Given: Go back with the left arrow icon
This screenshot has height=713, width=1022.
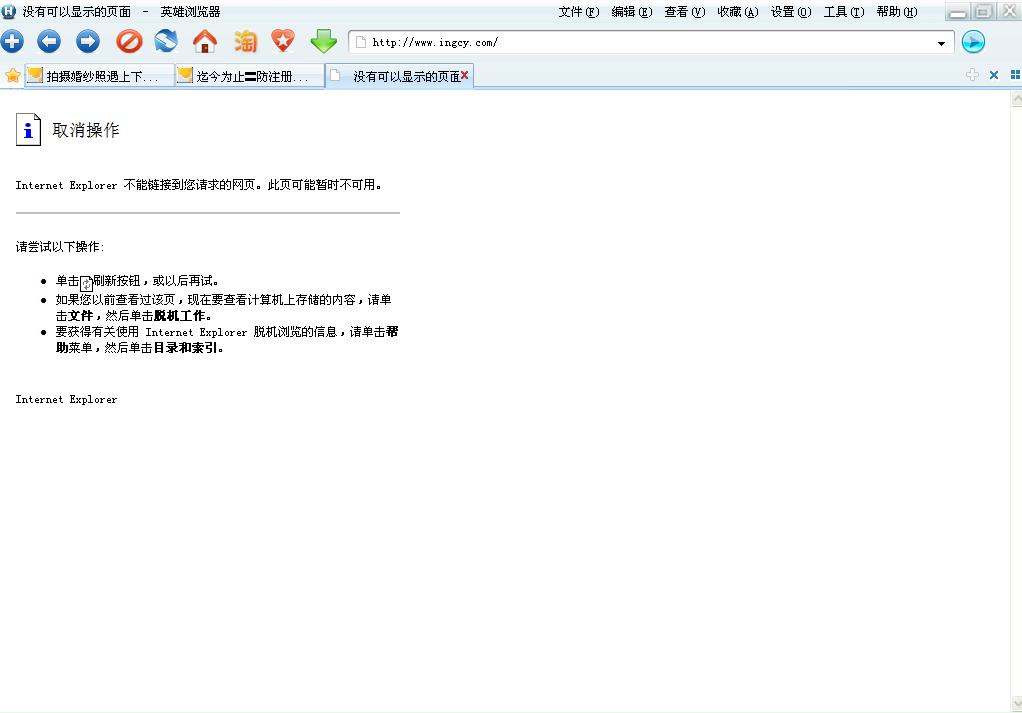Looking at the screenshot, I should tap(49, 42).
